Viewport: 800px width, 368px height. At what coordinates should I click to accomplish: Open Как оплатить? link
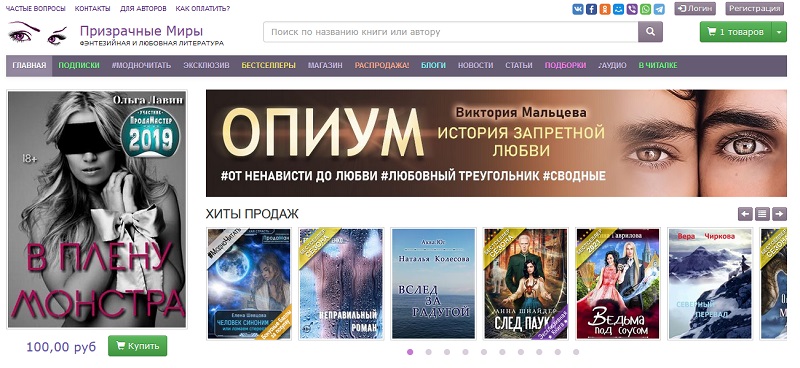coord(203,9)
